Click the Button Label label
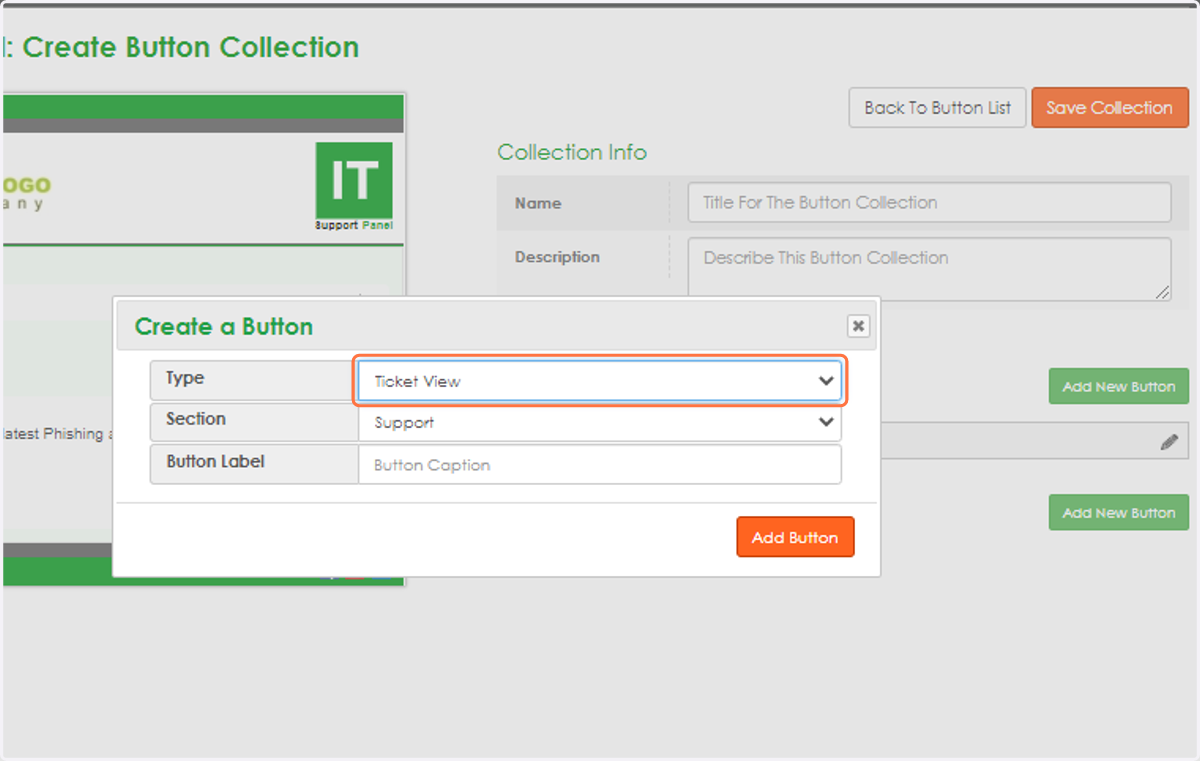1200x761 pixels. click(215, 462)
